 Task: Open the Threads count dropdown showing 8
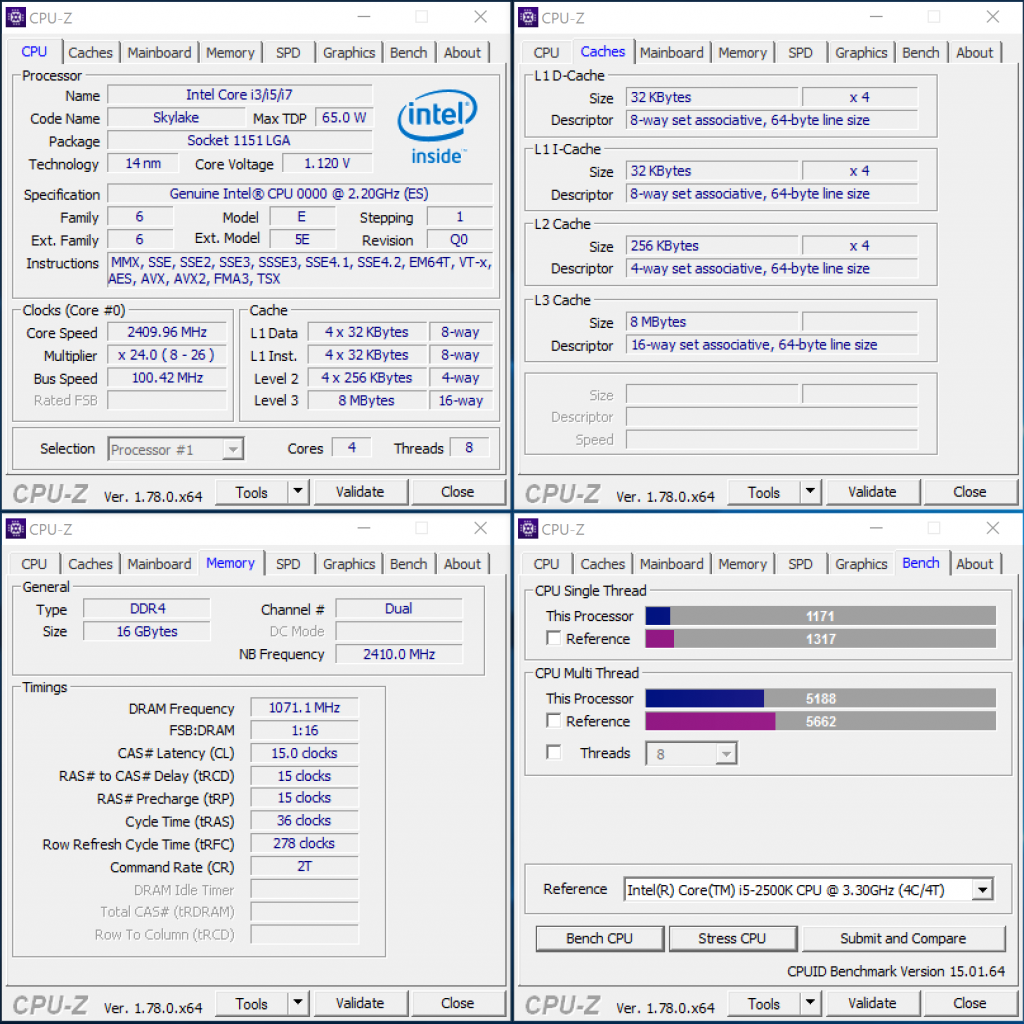click(x=692, y=754)
